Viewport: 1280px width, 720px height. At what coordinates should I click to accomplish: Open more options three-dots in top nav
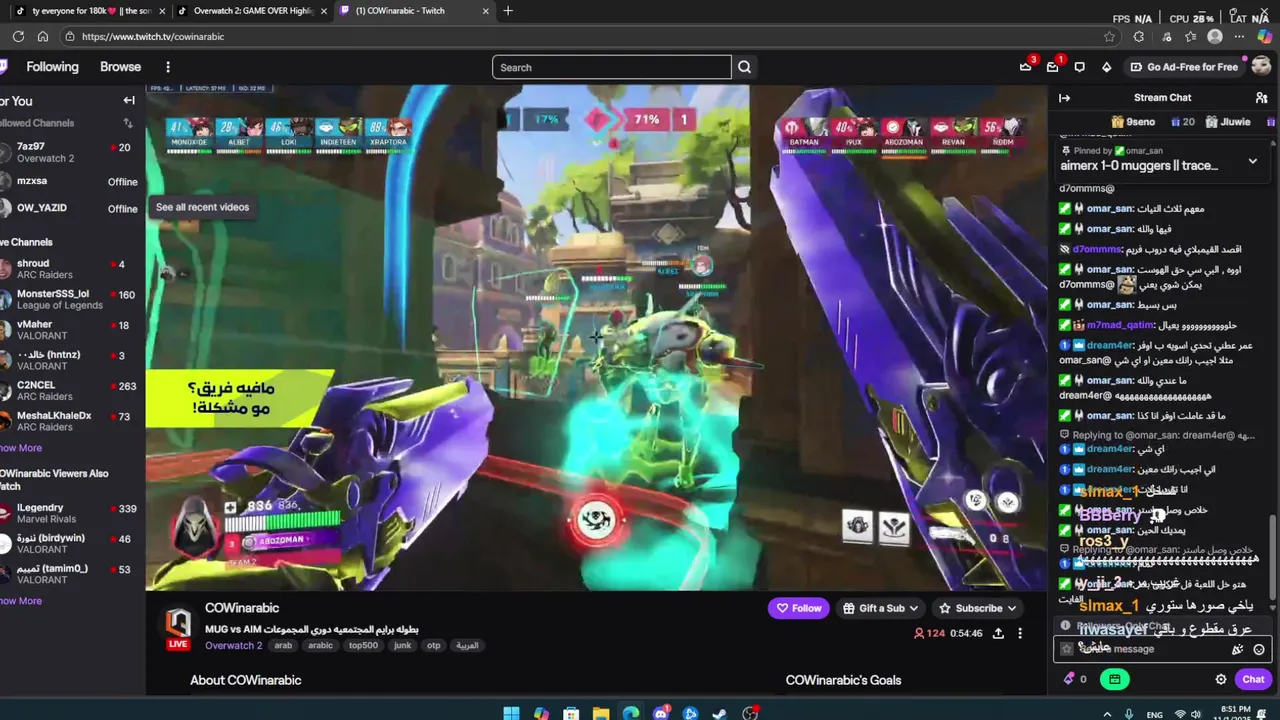[x=168, y=67]
